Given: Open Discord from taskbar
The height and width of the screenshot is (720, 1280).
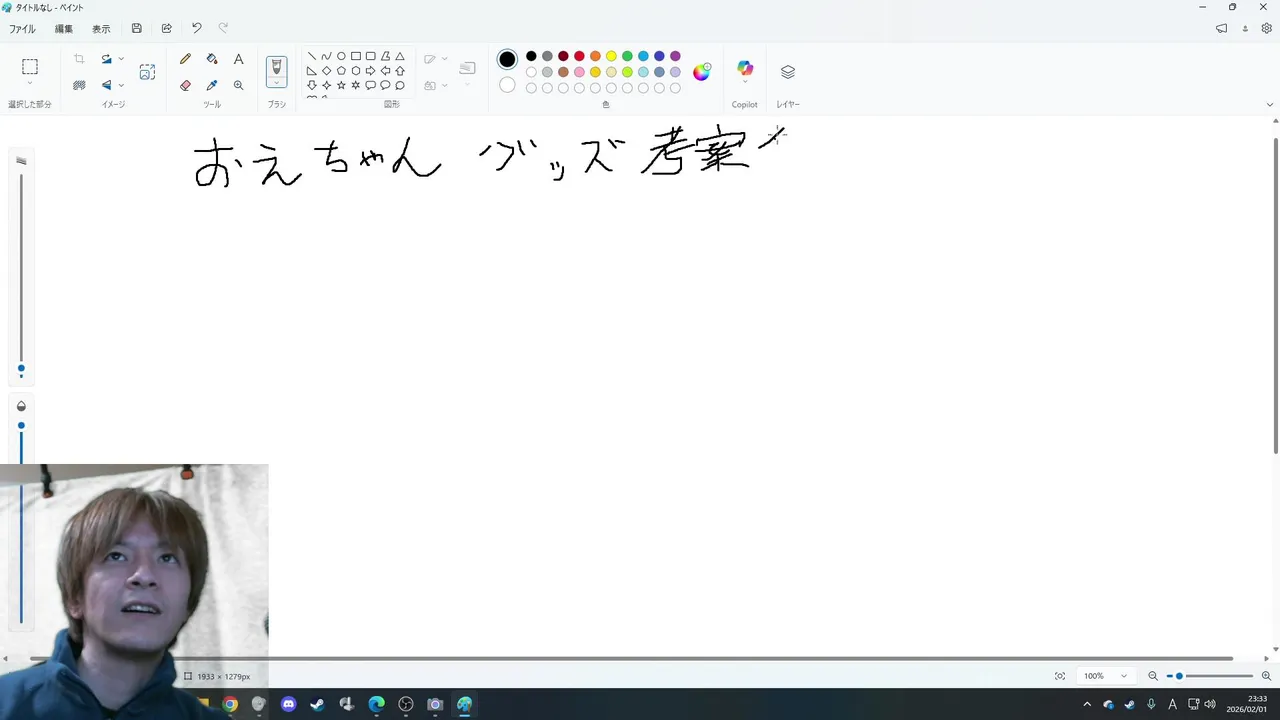Looking at the screenshot, I should point(289,704).
